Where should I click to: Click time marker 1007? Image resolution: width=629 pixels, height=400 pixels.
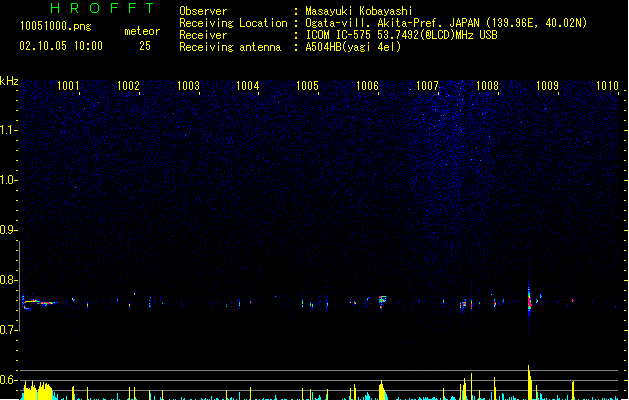click(x=427, y=86)
